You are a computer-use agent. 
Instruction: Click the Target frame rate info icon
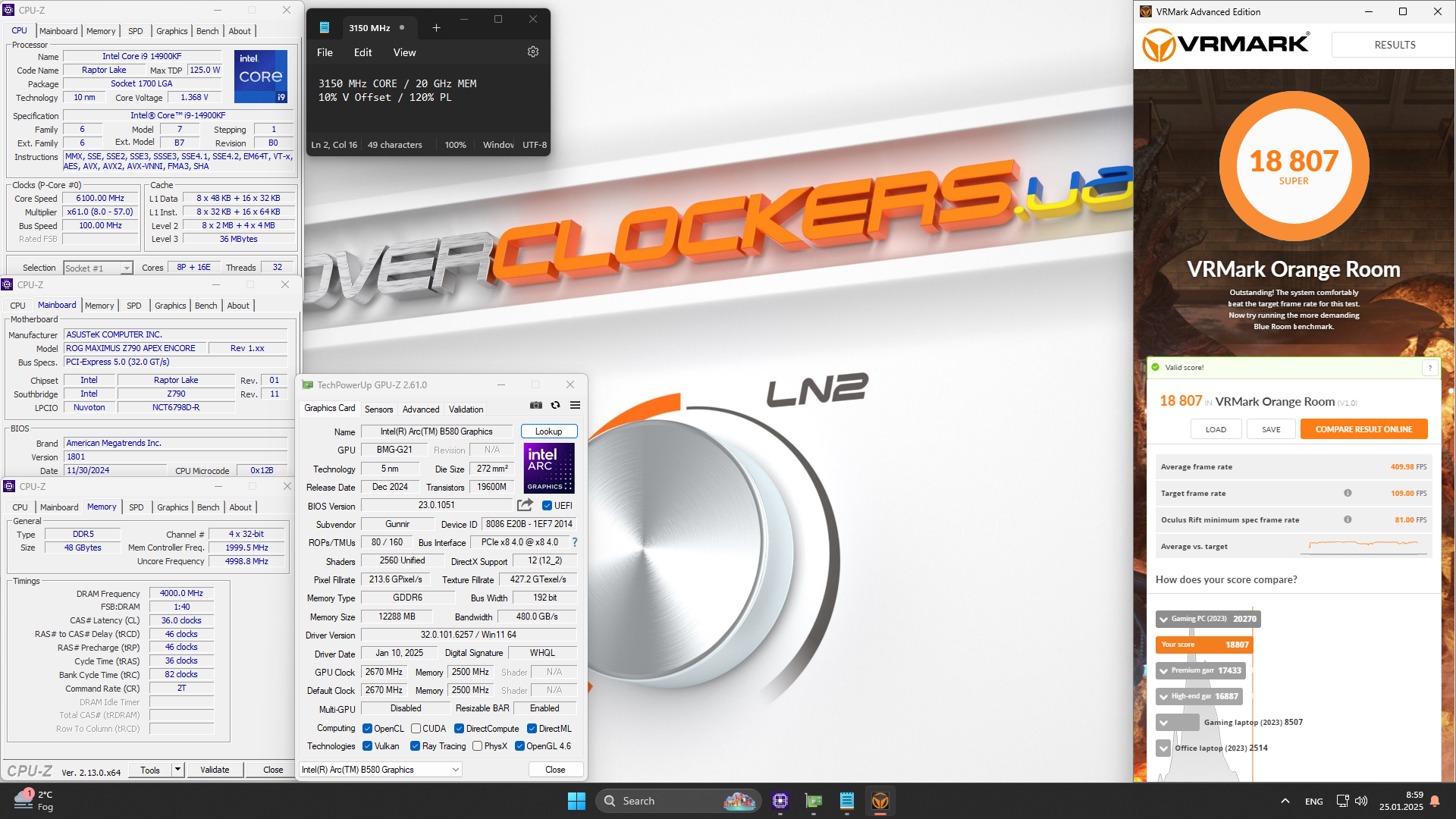[1348, 493]
